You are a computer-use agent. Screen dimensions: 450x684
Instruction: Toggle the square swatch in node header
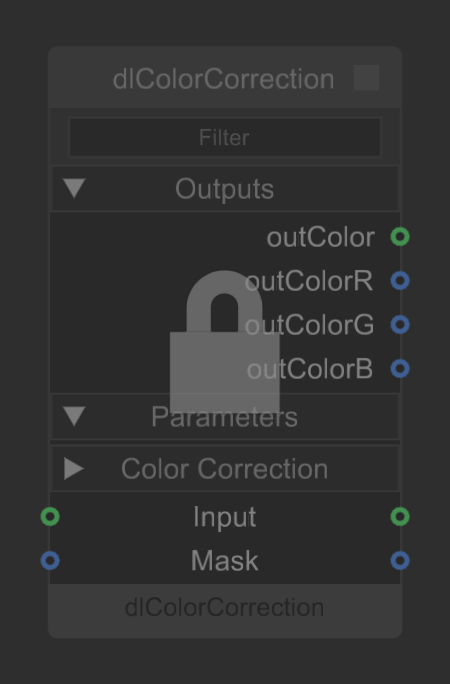pyautogui.click(x=366, y=78)
